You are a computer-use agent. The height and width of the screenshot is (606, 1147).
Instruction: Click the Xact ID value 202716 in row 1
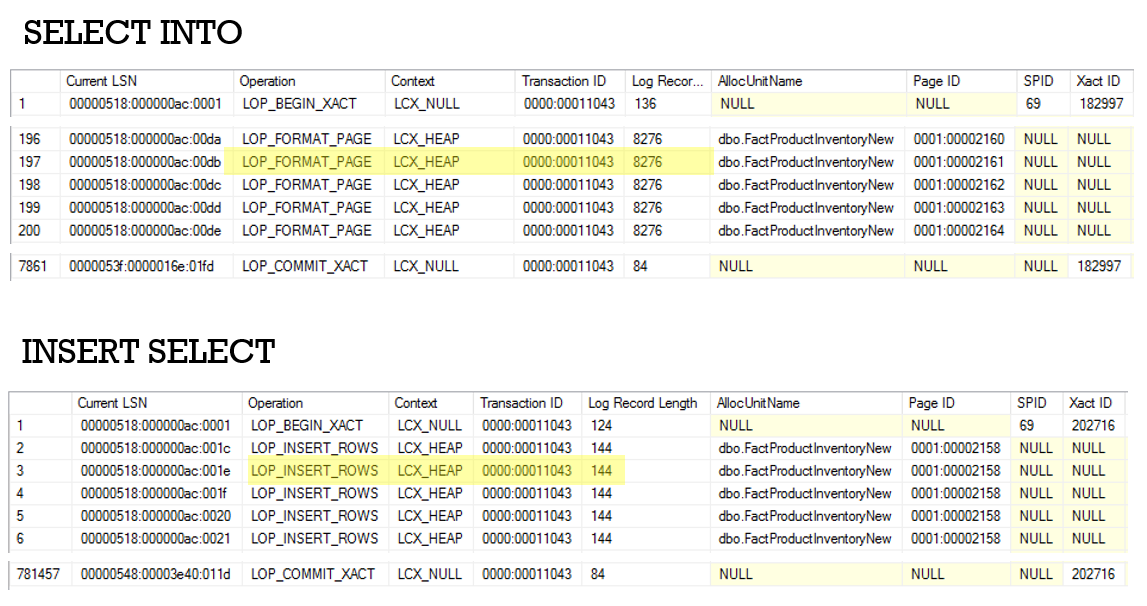[1096, 425]
